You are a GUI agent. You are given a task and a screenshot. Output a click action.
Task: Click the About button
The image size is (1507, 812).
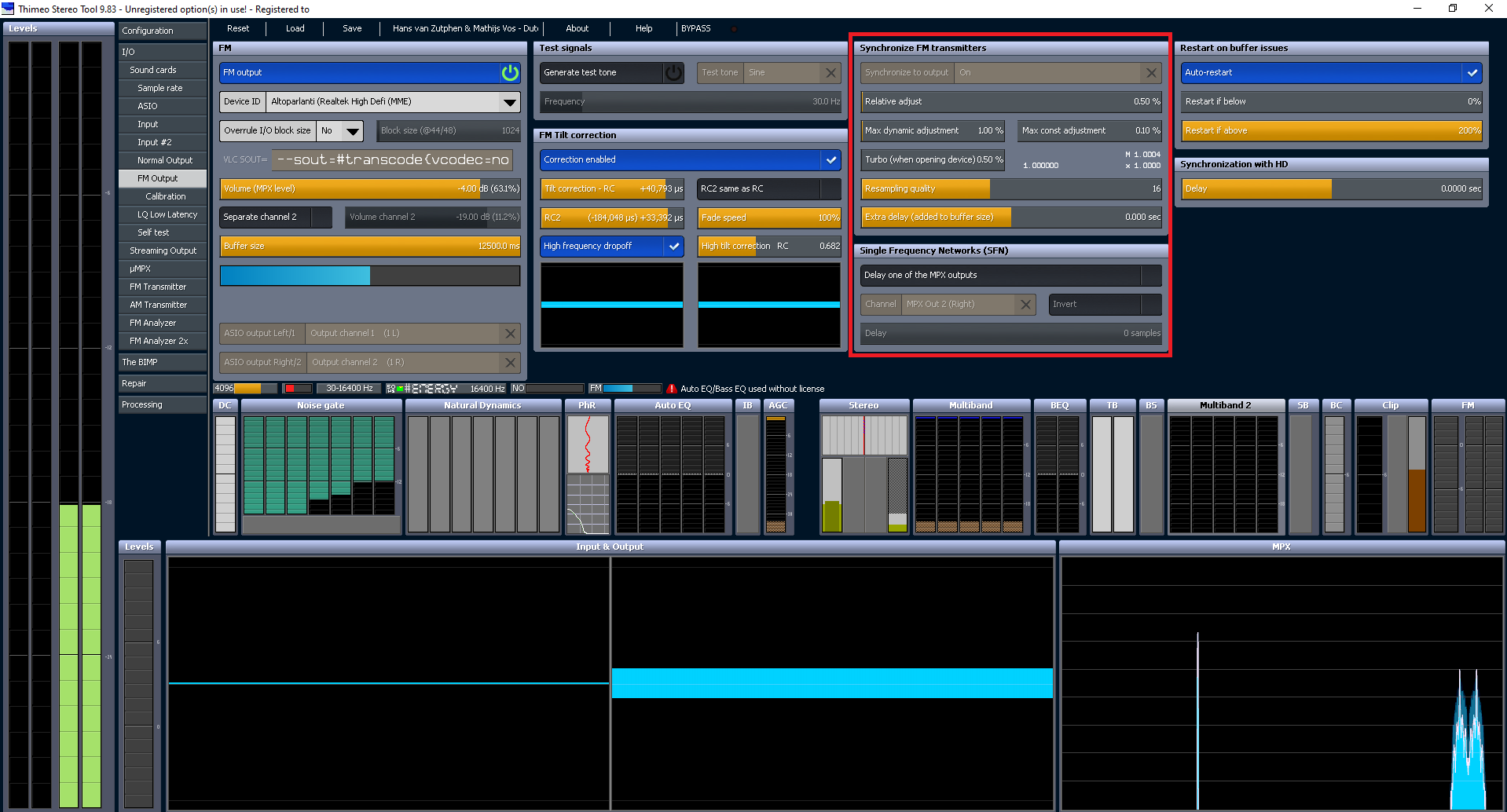tap(577, 28)
